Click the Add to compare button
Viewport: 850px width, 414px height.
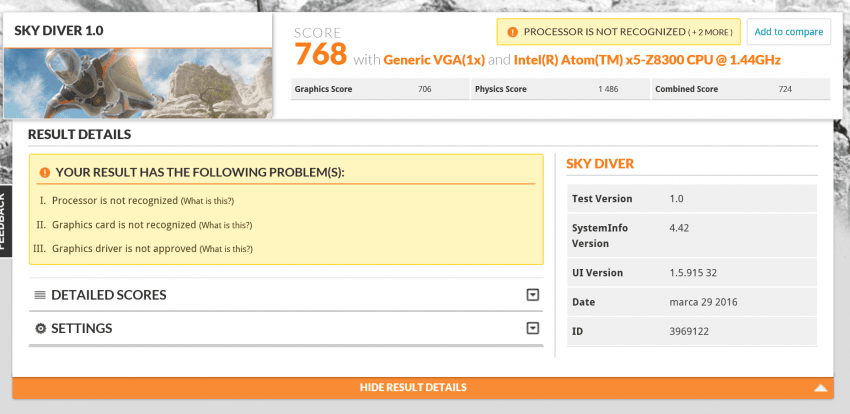coord(789,32)
